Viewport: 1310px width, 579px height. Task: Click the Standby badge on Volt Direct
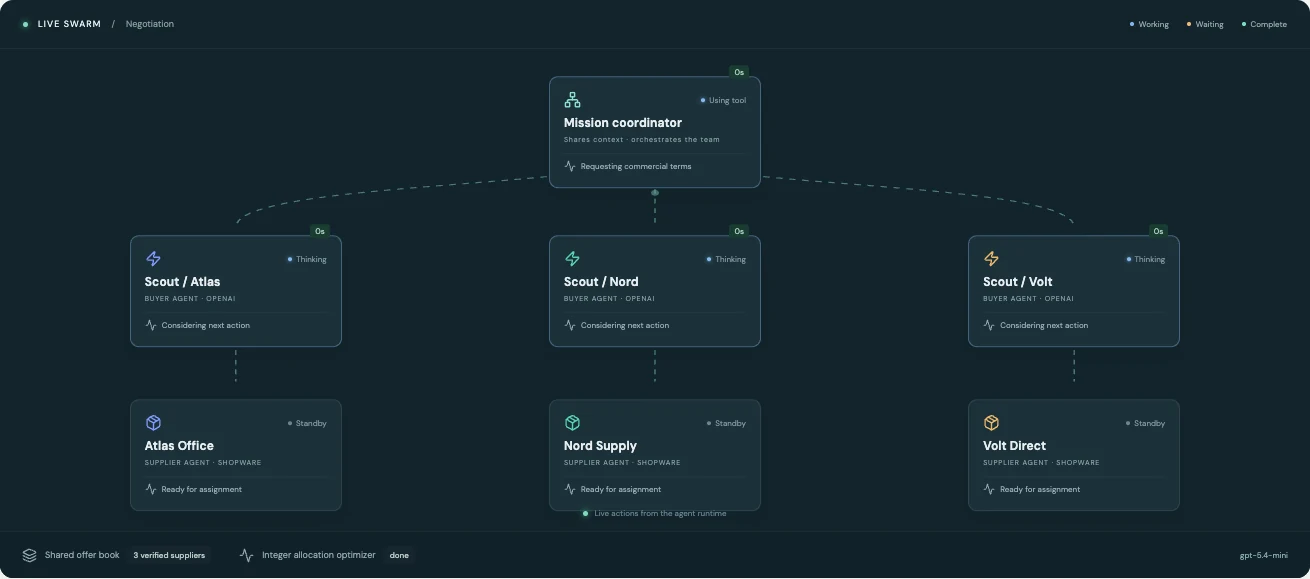click(1145, 423)
